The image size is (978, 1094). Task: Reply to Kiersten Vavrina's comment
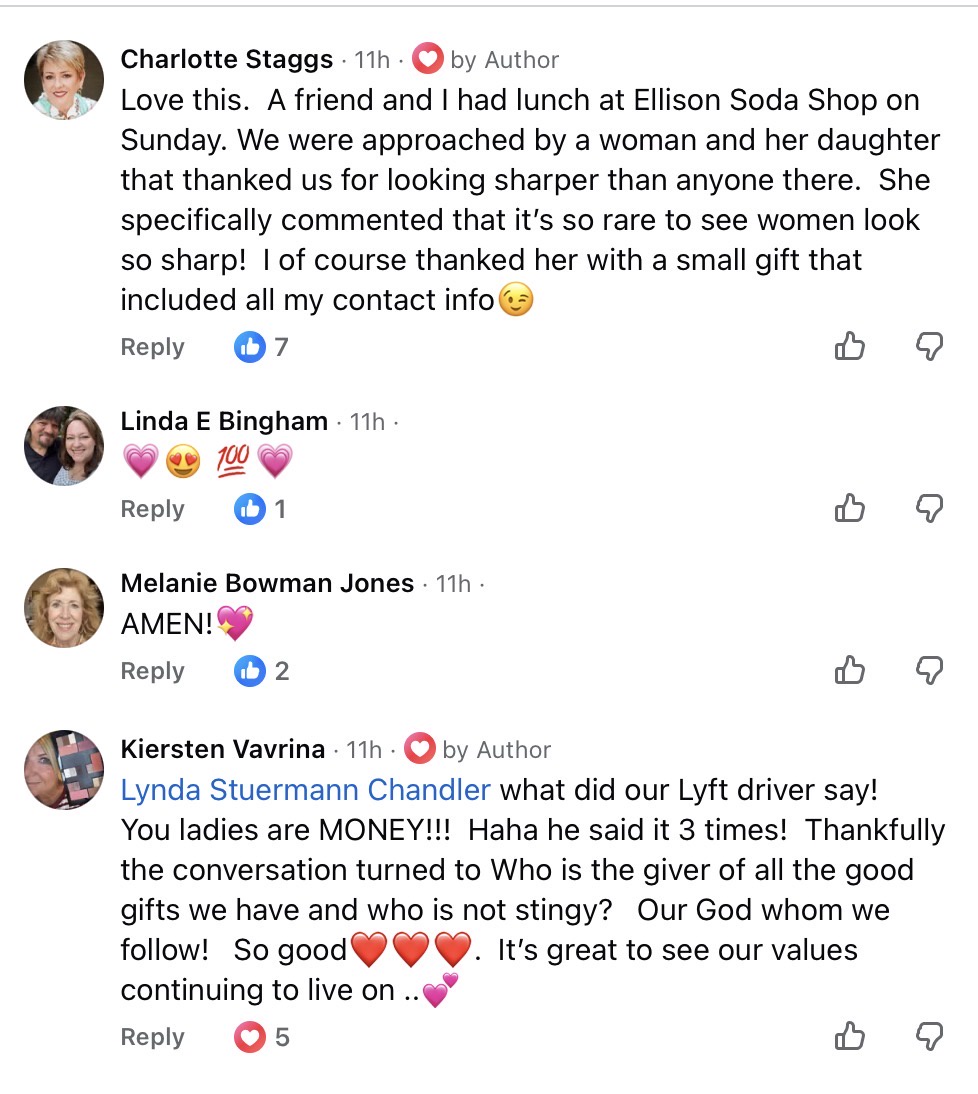[152, 1037]
